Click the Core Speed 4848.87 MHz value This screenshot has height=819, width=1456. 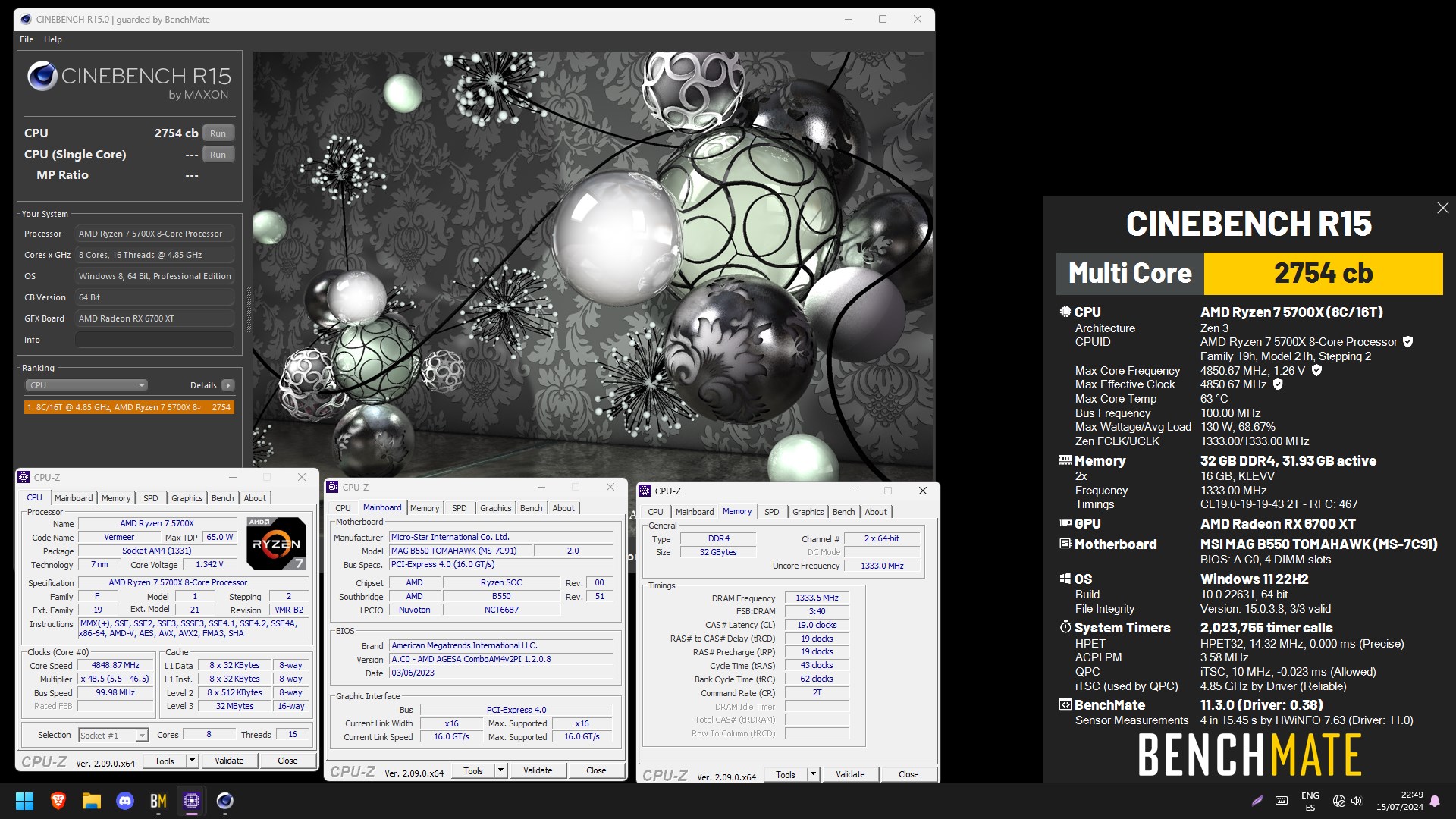point(115,665)
